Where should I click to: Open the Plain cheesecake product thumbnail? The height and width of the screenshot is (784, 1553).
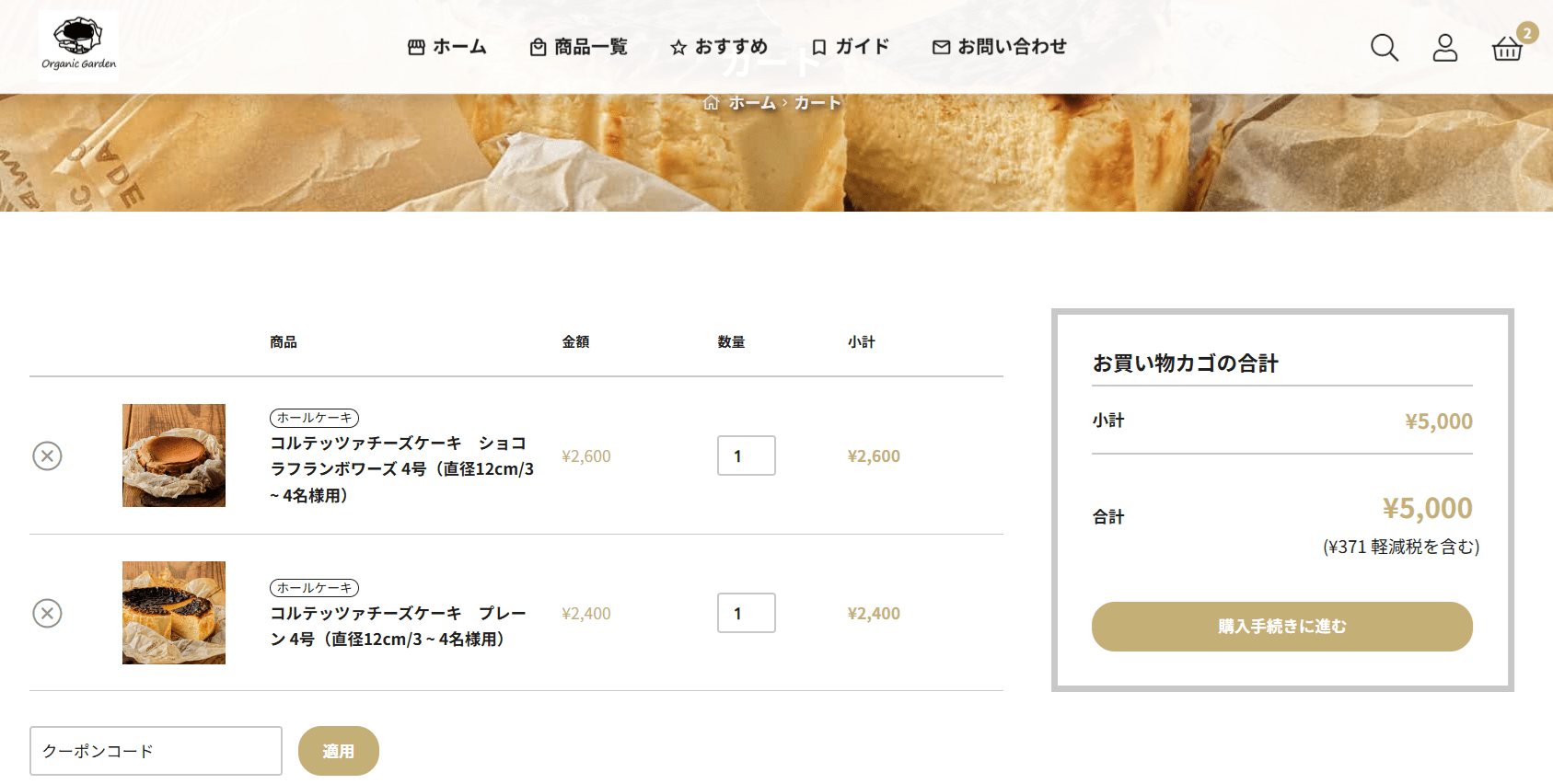pyautogui.click(x=174, y=613)
